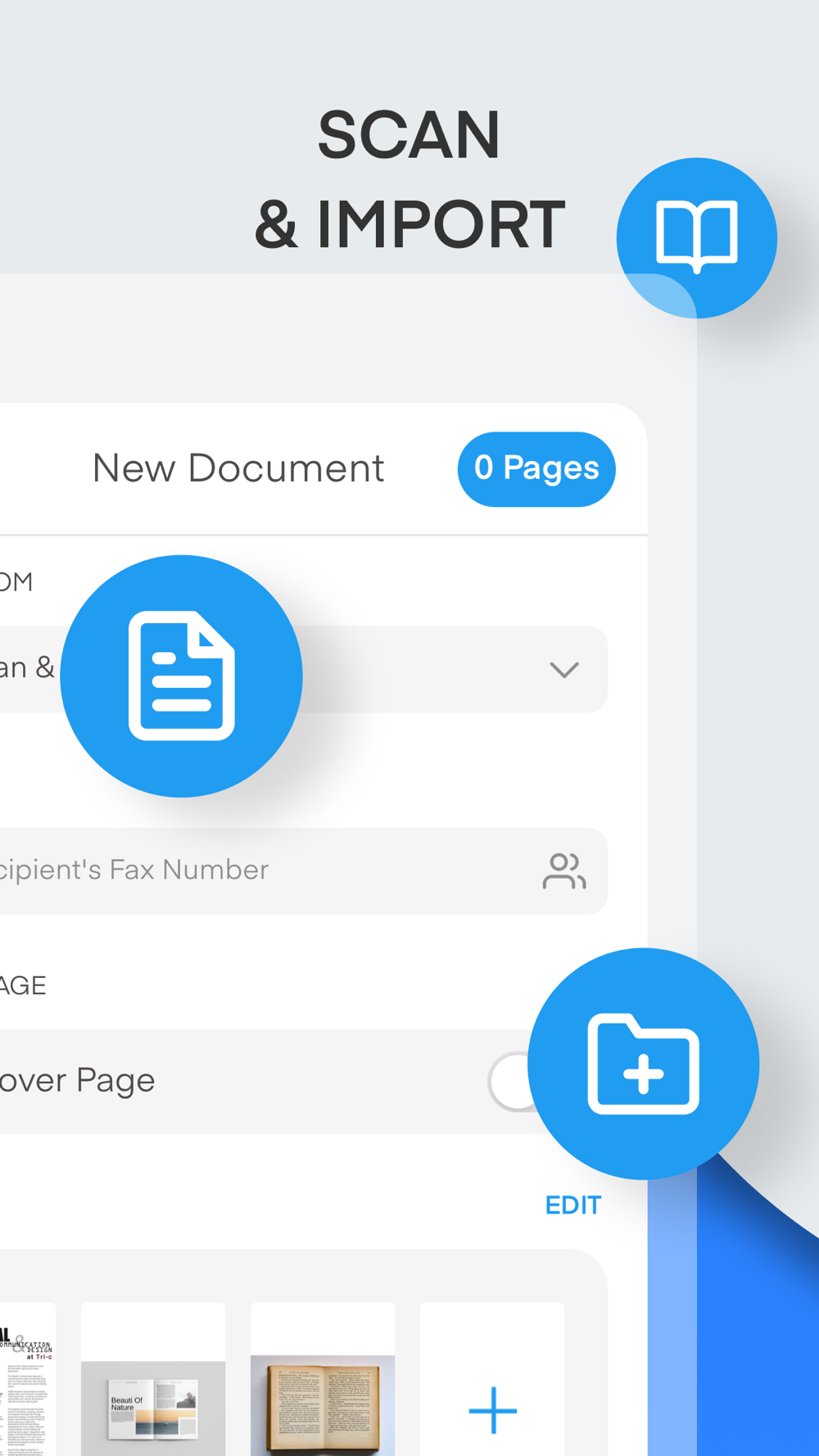Tap the open book icon bubble
The image size is (819, 1456).
point(696,237)
